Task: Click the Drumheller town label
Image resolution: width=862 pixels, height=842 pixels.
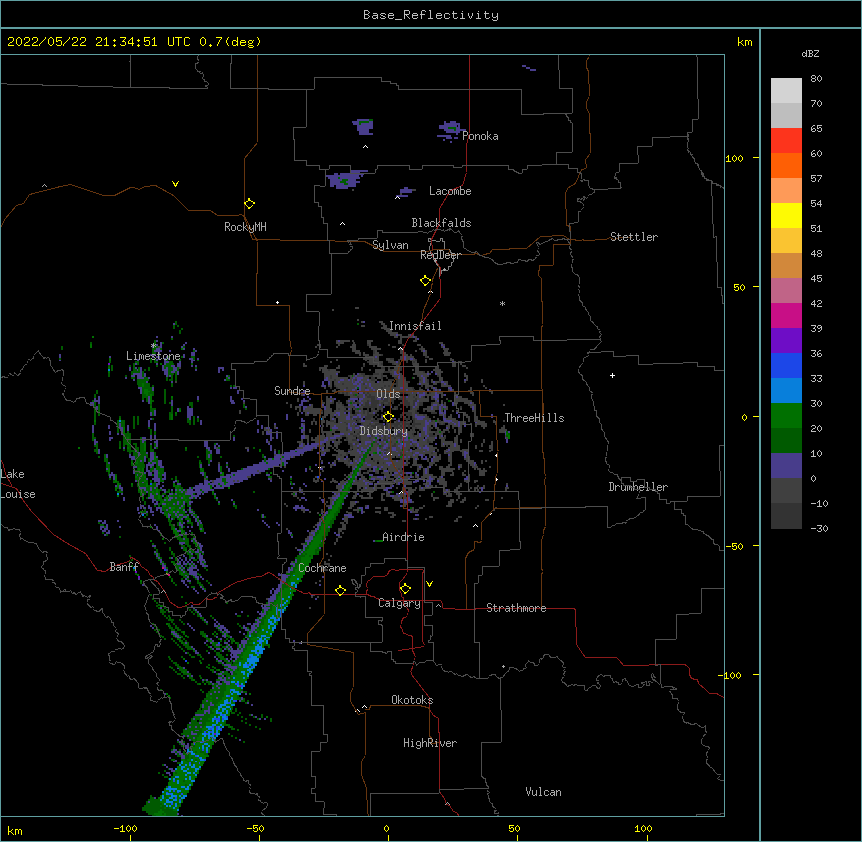Action: click(638, 487)
